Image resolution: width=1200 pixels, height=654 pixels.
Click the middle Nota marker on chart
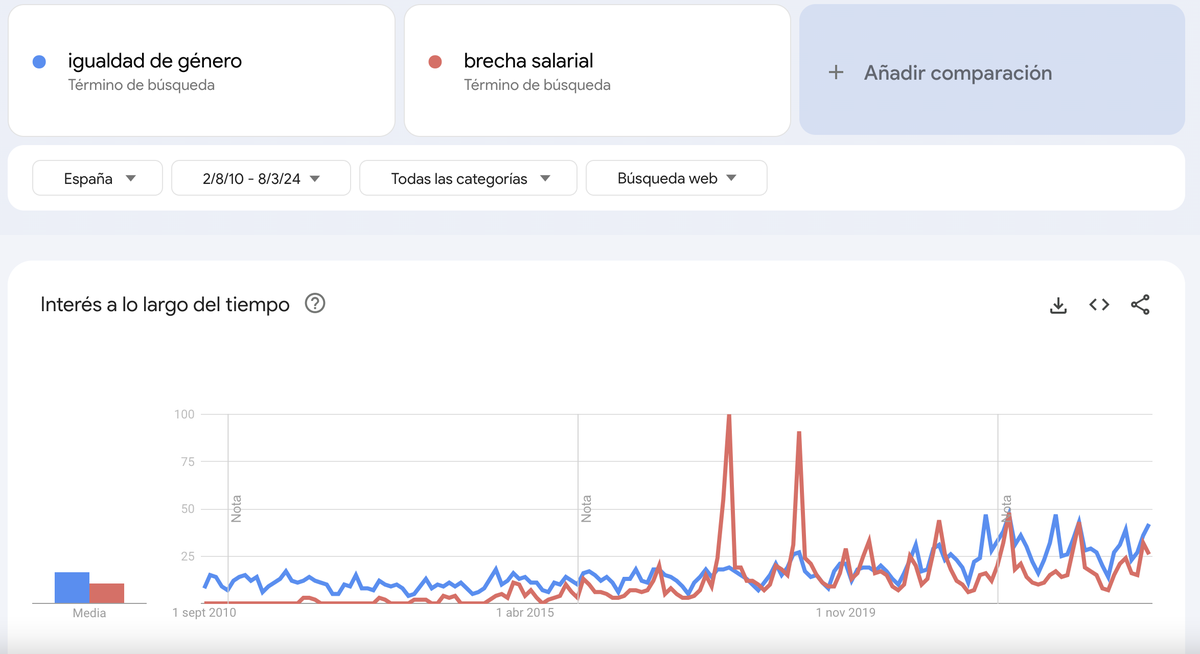[587, 508]
